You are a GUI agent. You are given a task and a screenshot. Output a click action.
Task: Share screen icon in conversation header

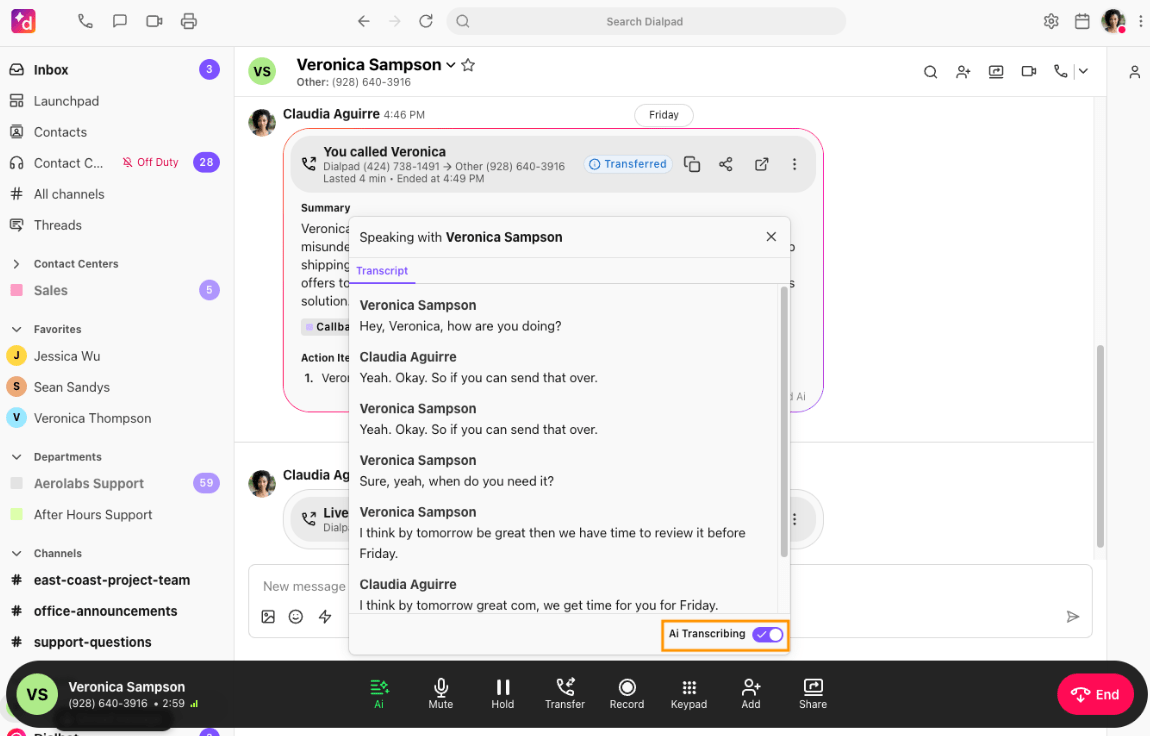[996, 72]
